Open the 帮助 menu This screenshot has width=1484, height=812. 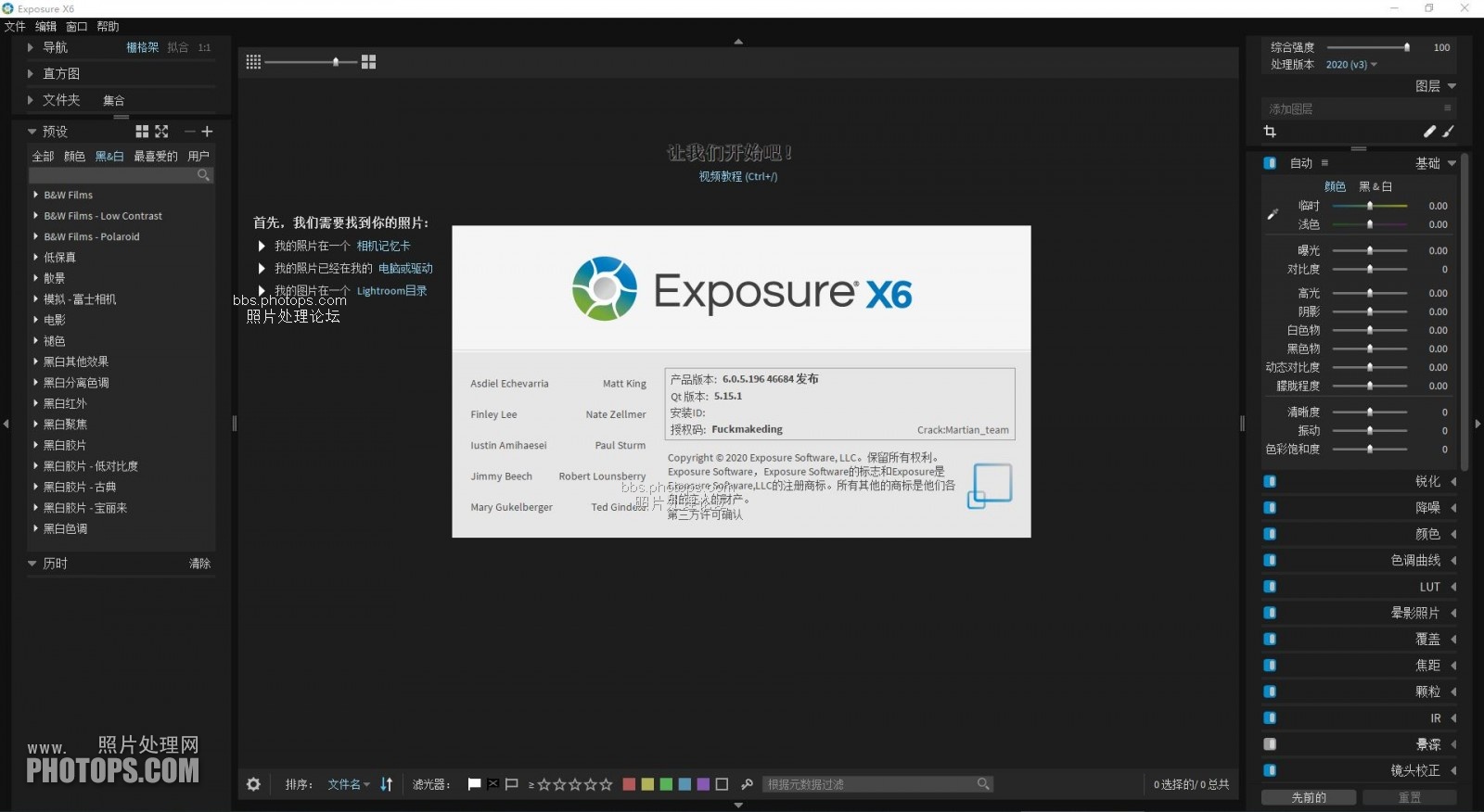pyautogui.click(x=108, y=26)
